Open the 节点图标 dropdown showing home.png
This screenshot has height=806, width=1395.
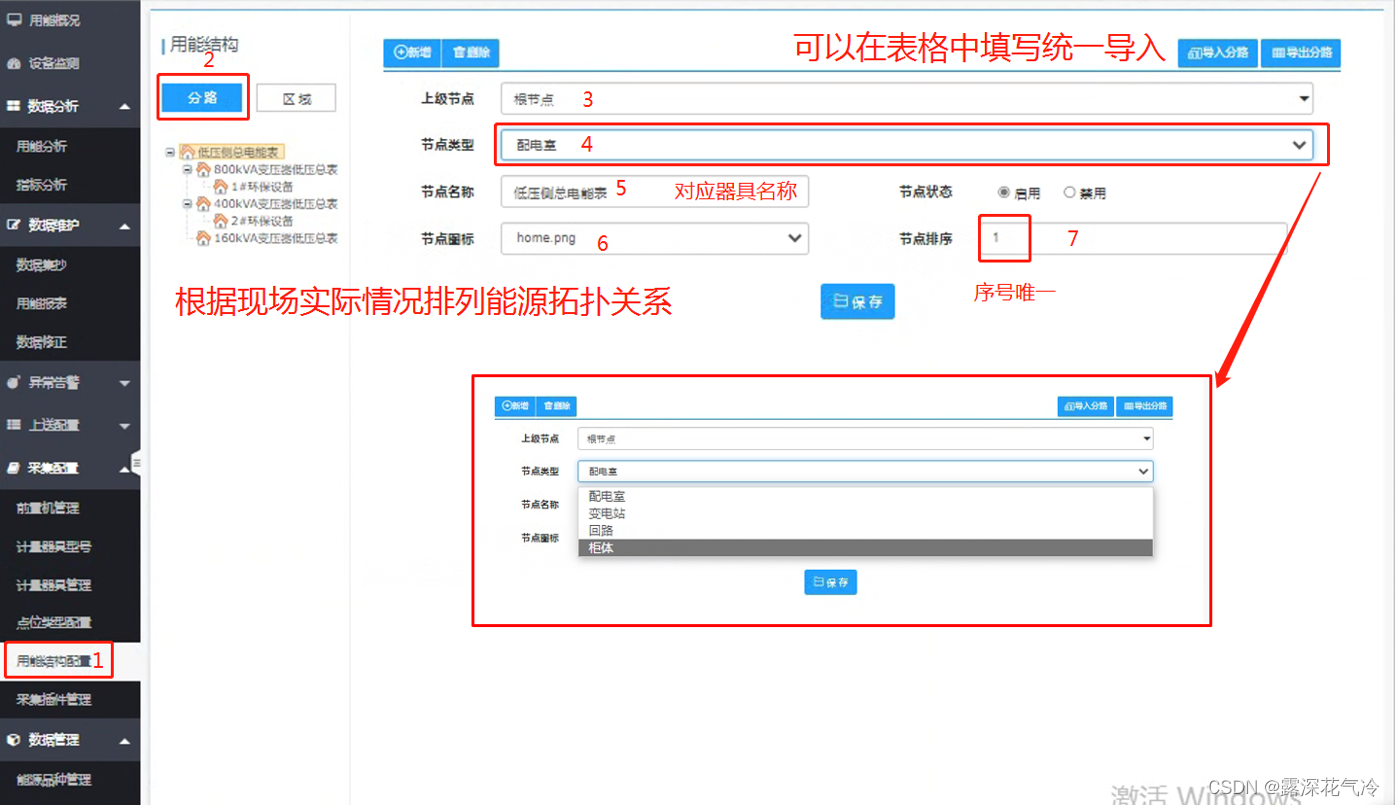click(x=654, y=238)
